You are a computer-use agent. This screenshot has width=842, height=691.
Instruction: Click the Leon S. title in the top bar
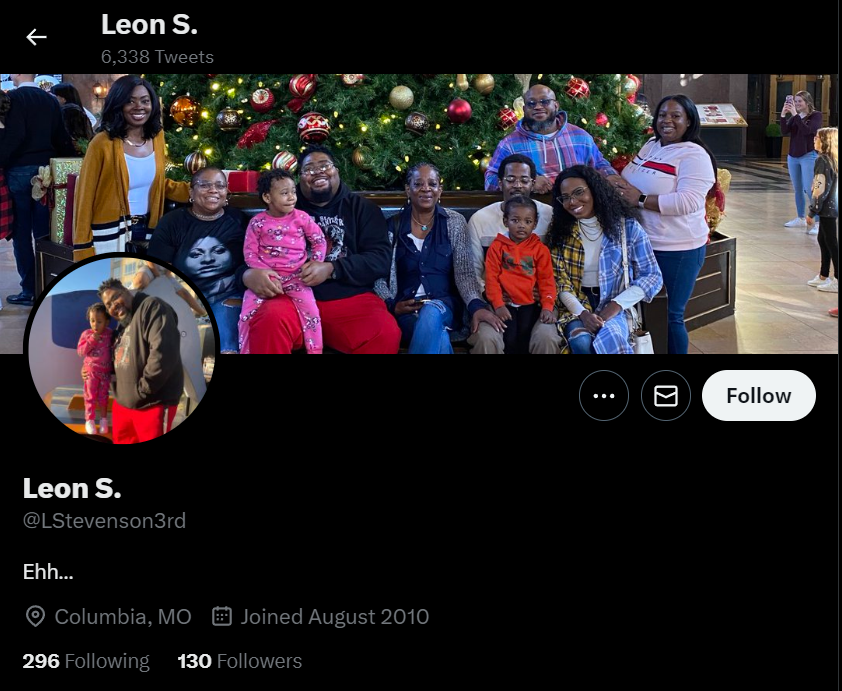pos(149,25)
